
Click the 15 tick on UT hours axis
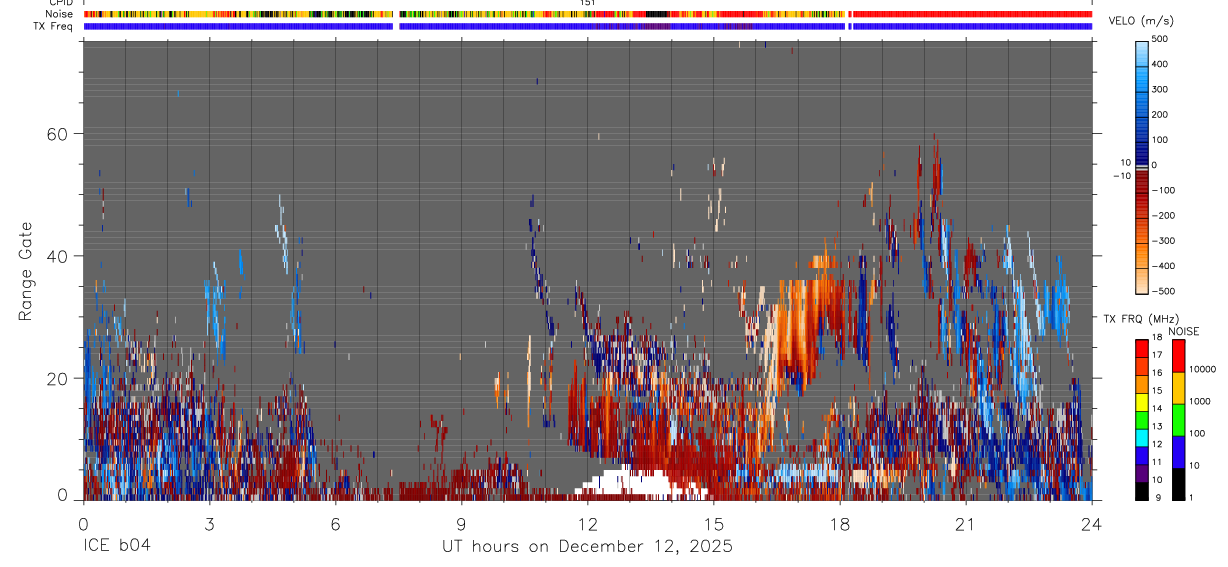point(713,524)
